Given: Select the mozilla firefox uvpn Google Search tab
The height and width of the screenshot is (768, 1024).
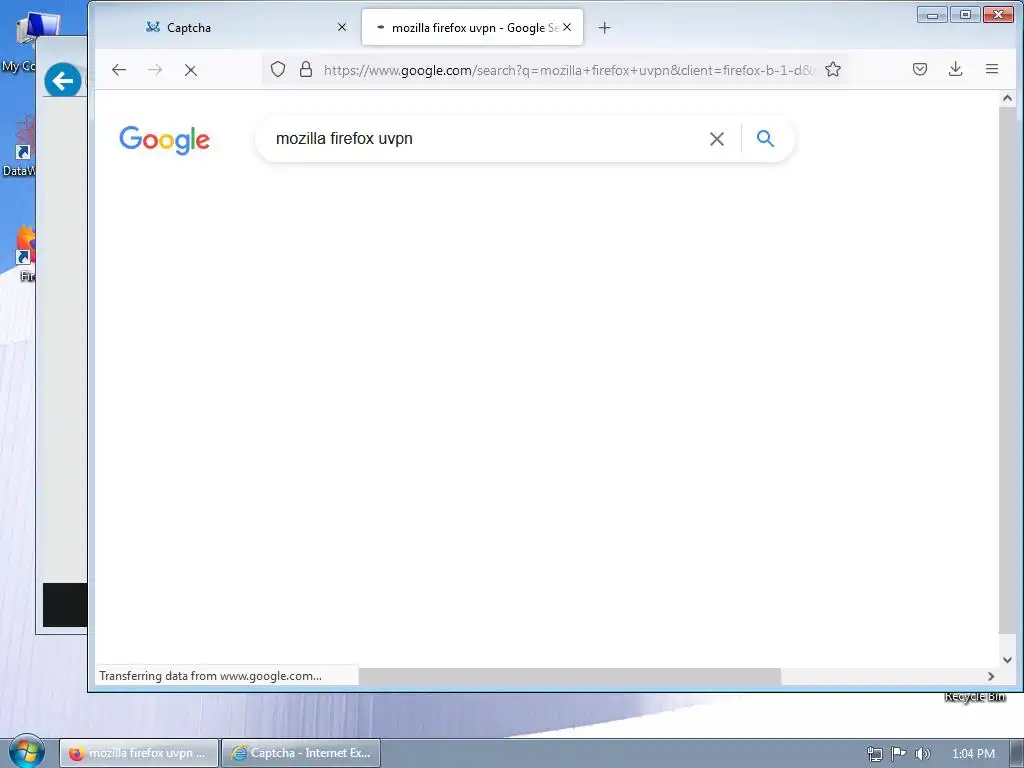Looking at the screenshot, I should click(x=472, y=27).
